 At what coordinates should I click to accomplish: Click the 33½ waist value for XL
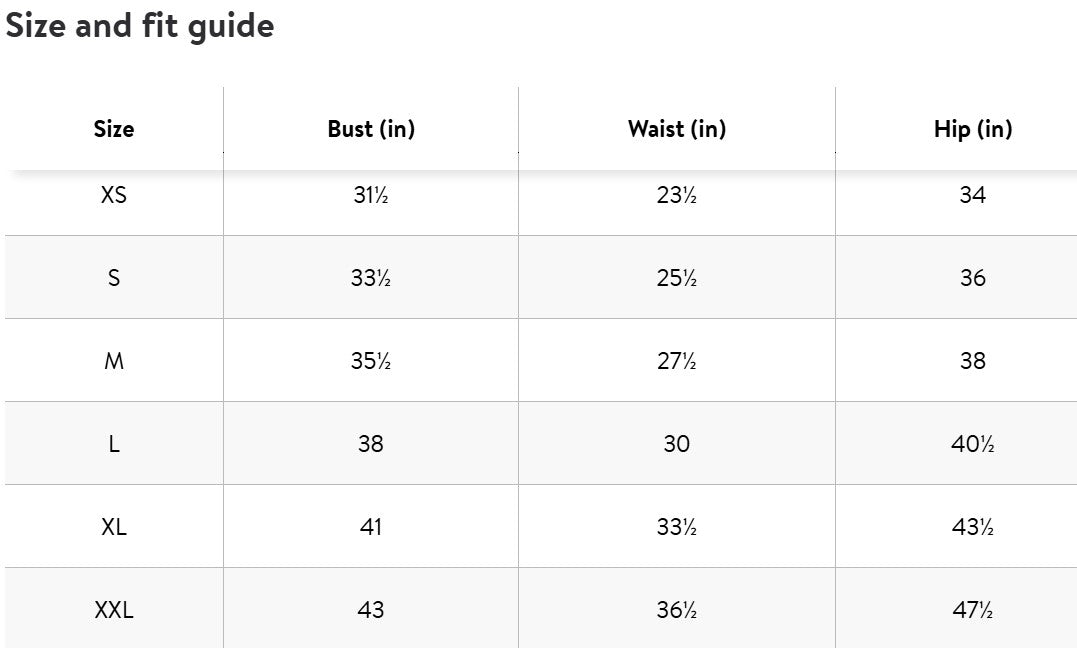[x=677, y=527]
